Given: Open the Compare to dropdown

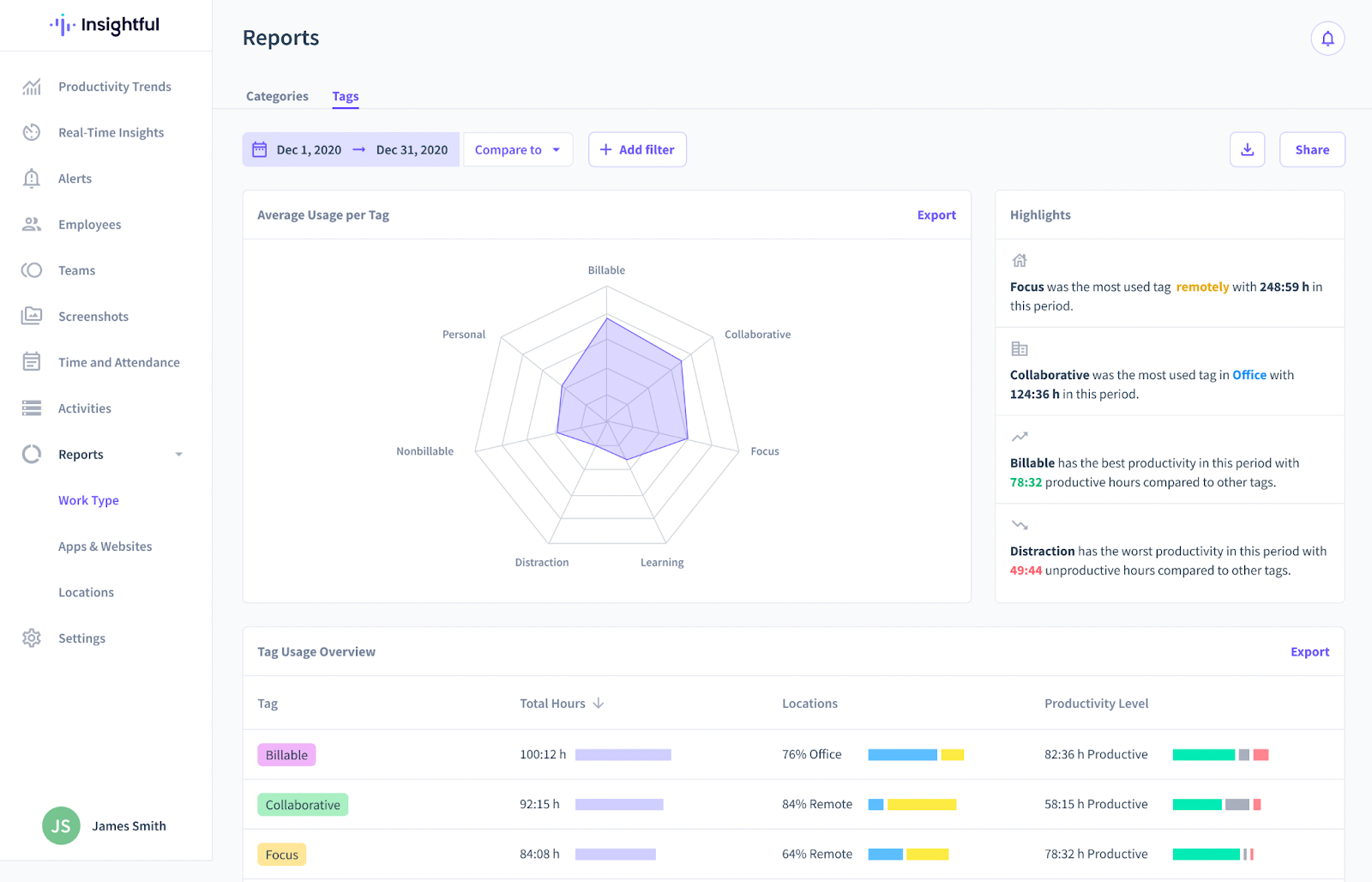Looking at the screenshot, I should 517,149.
